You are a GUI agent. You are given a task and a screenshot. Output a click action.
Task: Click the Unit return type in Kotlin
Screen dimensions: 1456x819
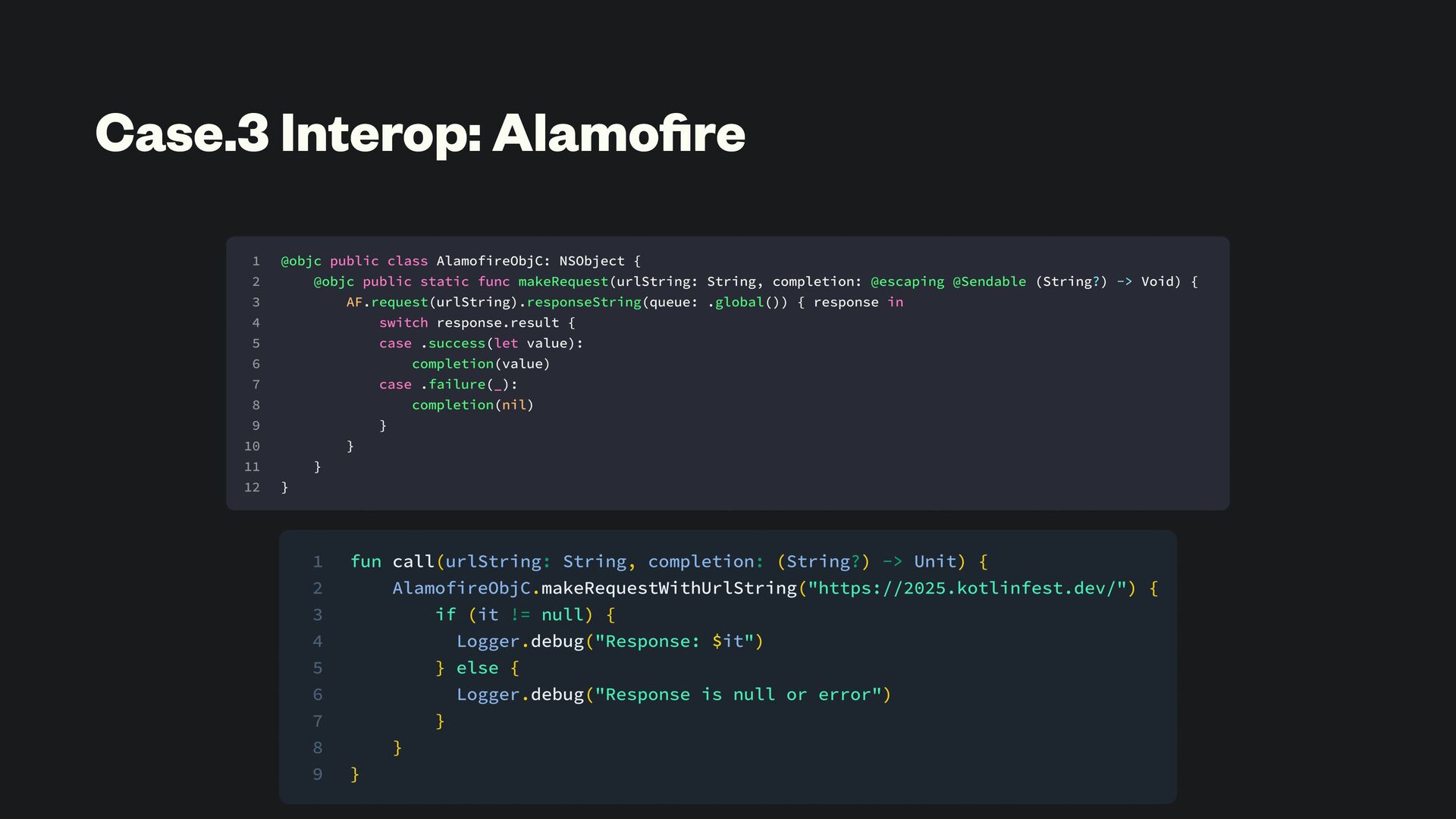click(934, 562)
